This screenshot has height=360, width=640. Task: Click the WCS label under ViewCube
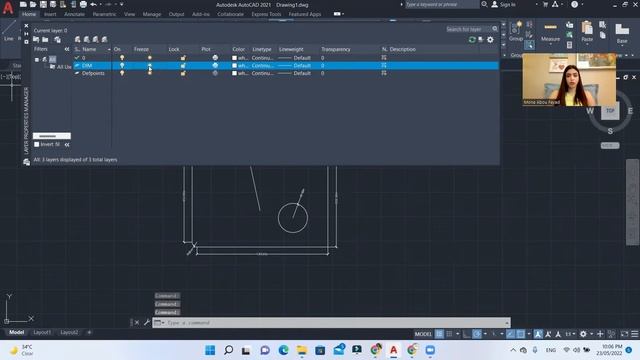tap(610, 145)
